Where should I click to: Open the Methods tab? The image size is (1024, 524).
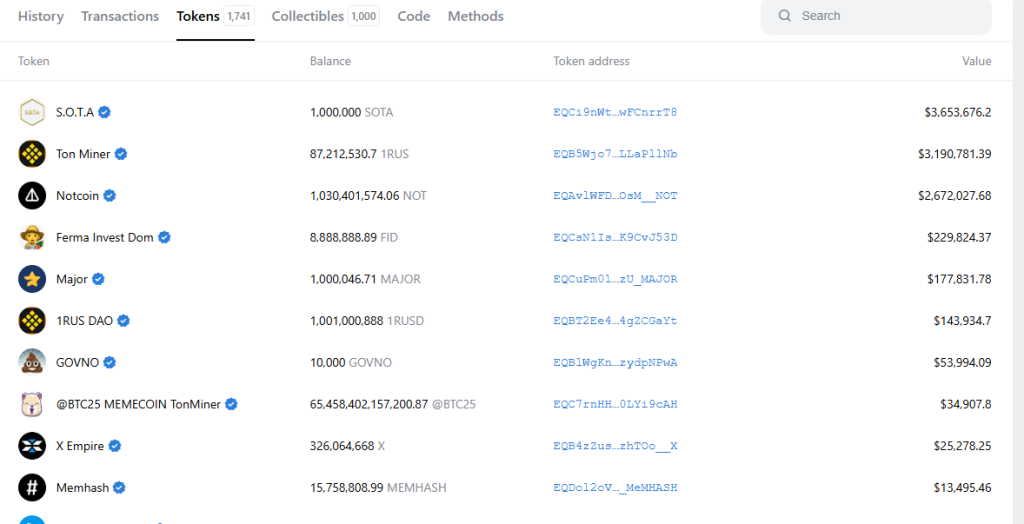[475, 16]
